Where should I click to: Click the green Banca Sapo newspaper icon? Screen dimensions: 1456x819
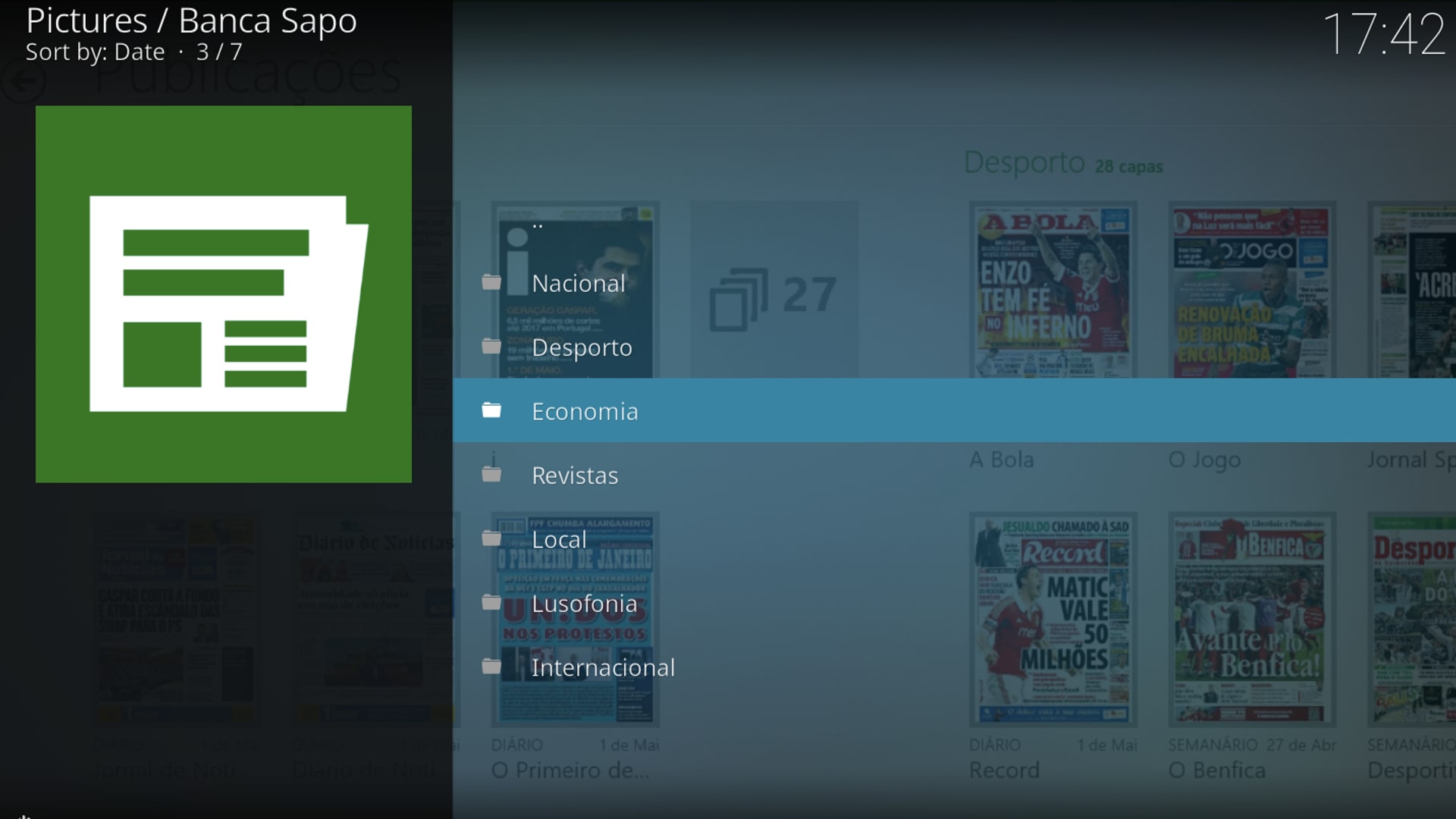click(x=224, y=294)
